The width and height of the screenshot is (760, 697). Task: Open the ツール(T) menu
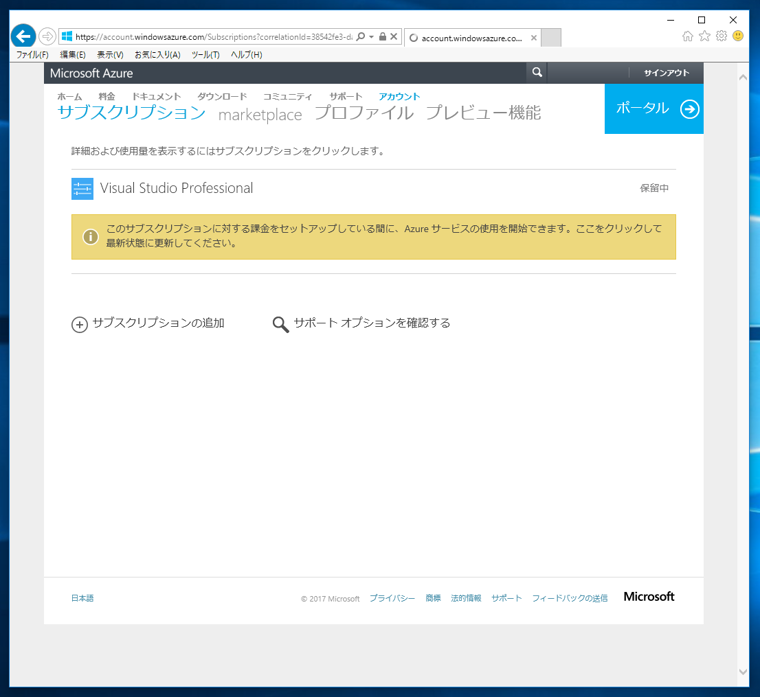(205, 55)
